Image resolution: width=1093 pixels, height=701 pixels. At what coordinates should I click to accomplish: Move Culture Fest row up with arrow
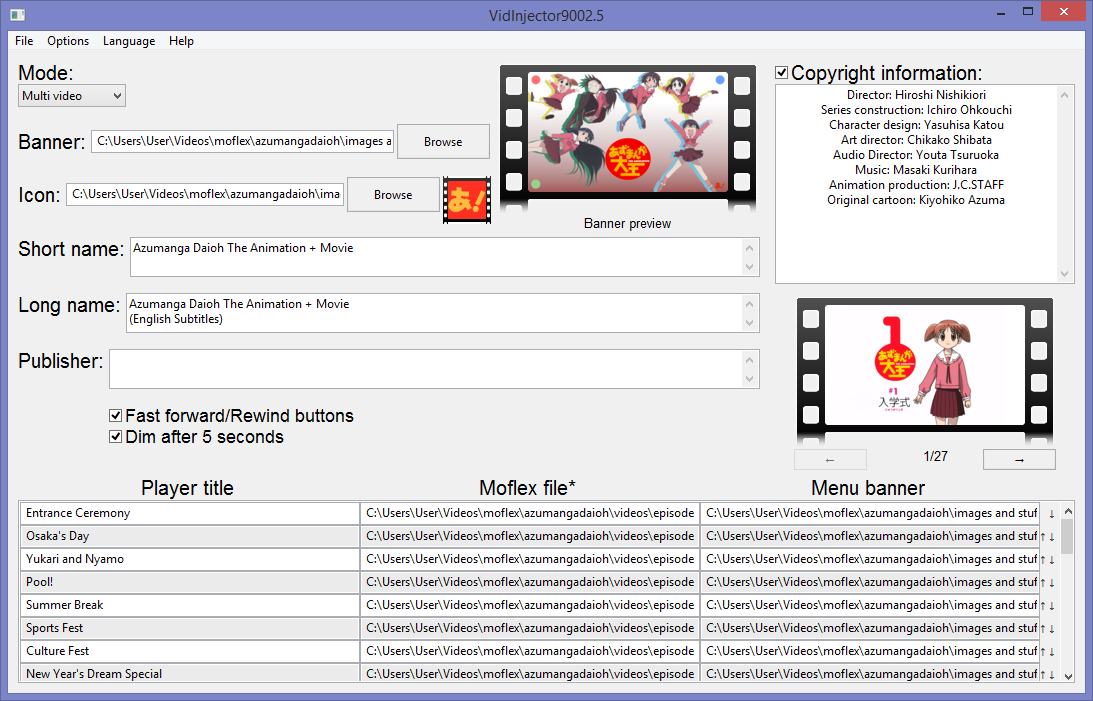point(1043,652)
